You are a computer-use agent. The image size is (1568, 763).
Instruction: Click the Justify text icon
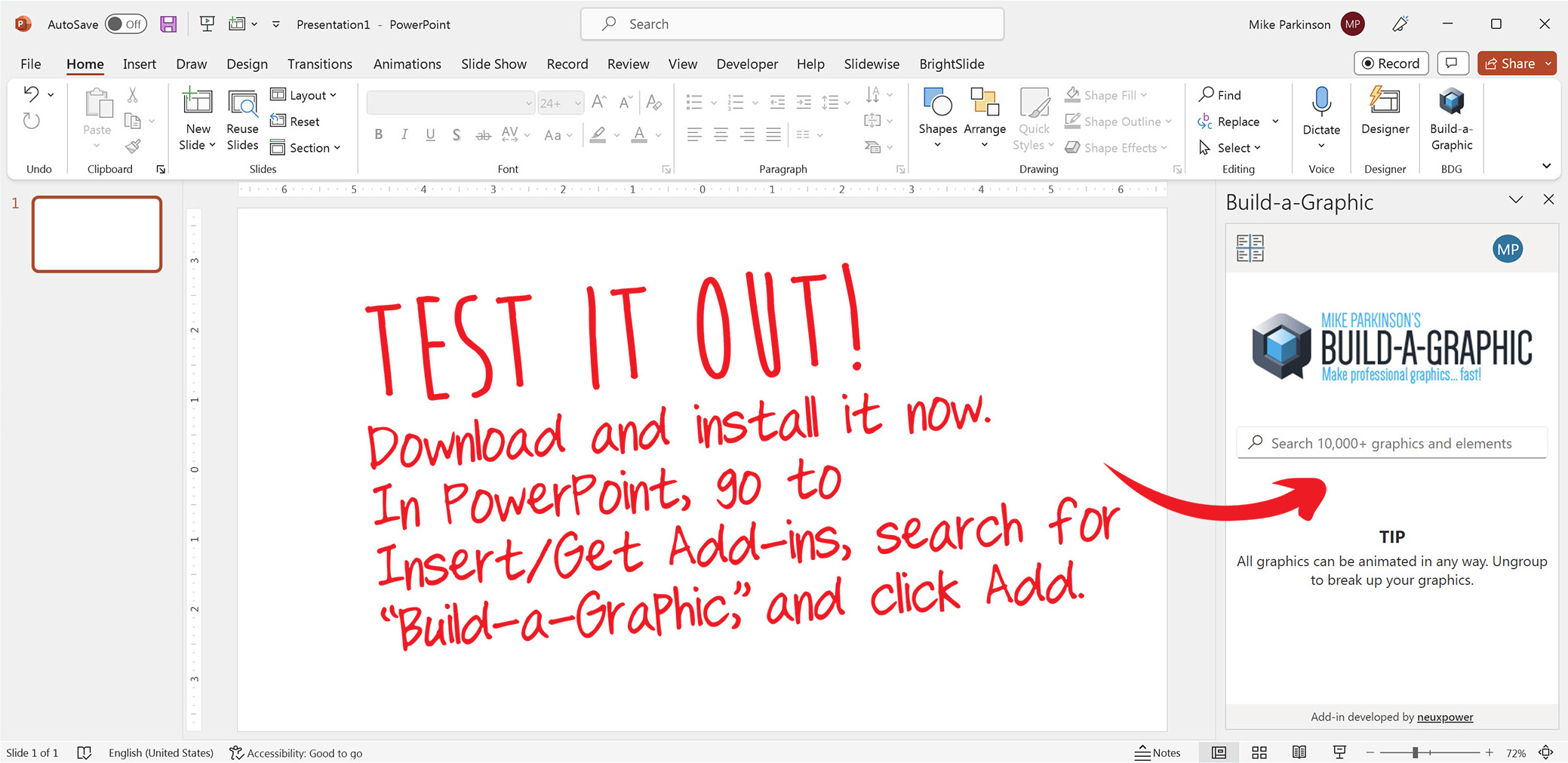[x=773, y=134]
